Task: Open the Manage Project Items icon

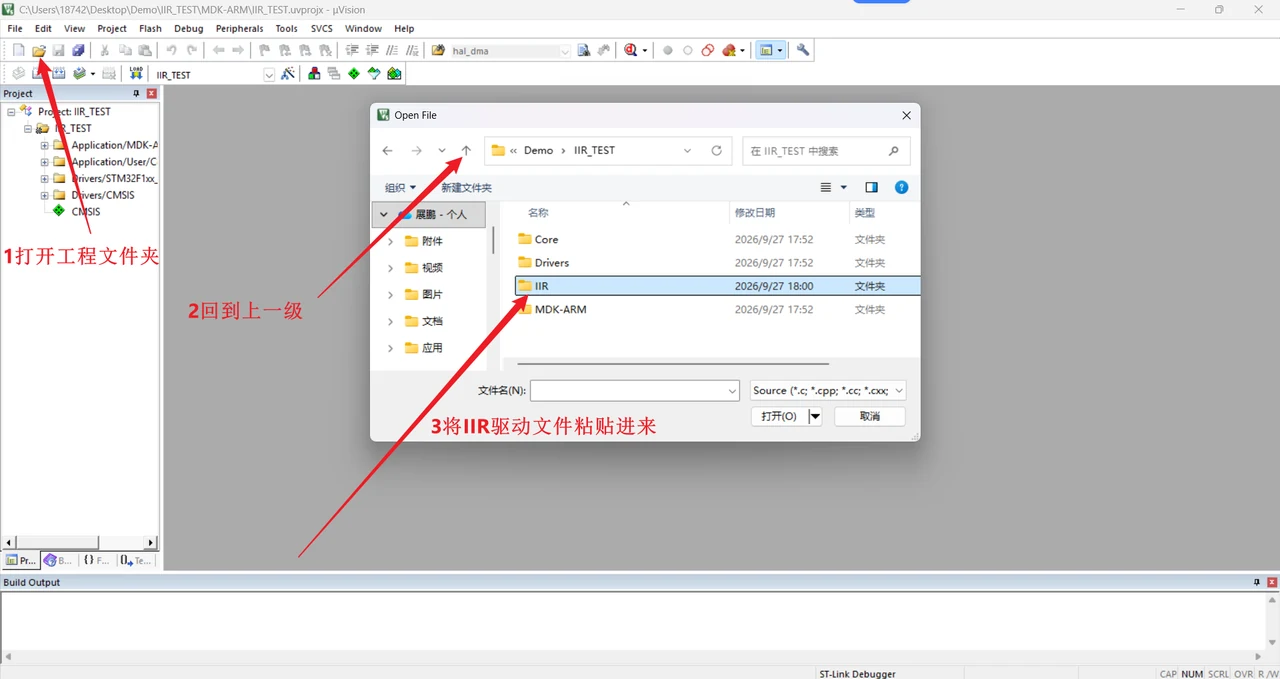Action: [314, 74]
